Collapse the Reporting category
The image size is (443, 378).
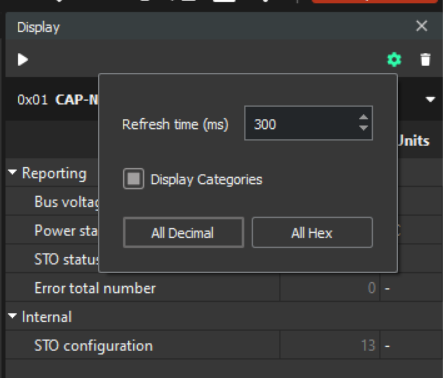(12, 173)
